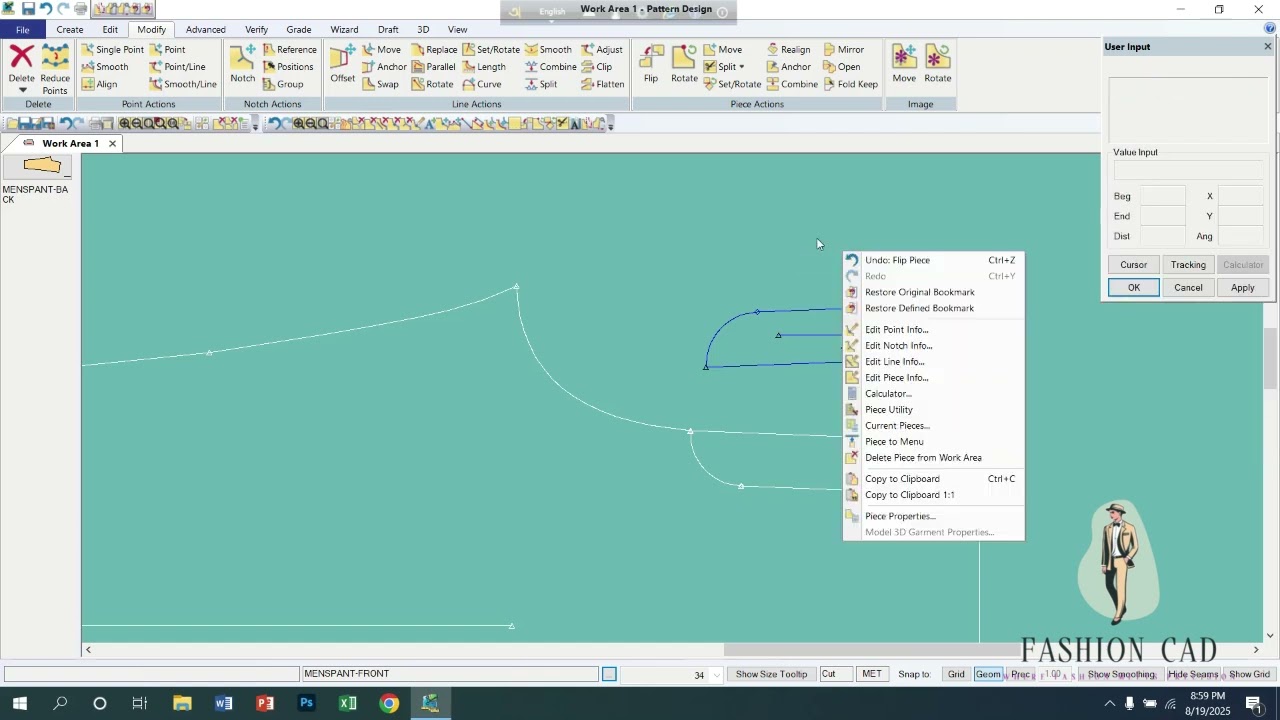This screenshot has height=720, width=1280.
Task: Open the size 34 dropdown
Action: click(x=715, y=675)
